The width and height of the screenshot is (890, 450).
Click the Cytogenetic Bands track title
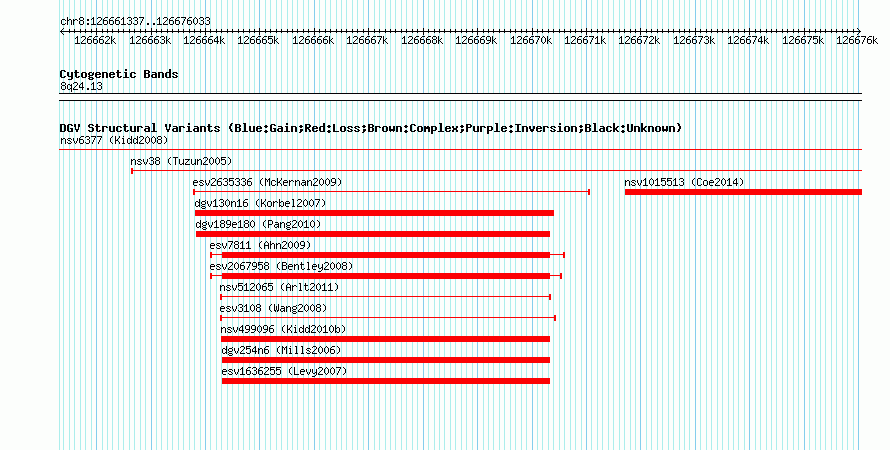pos(119,74)
